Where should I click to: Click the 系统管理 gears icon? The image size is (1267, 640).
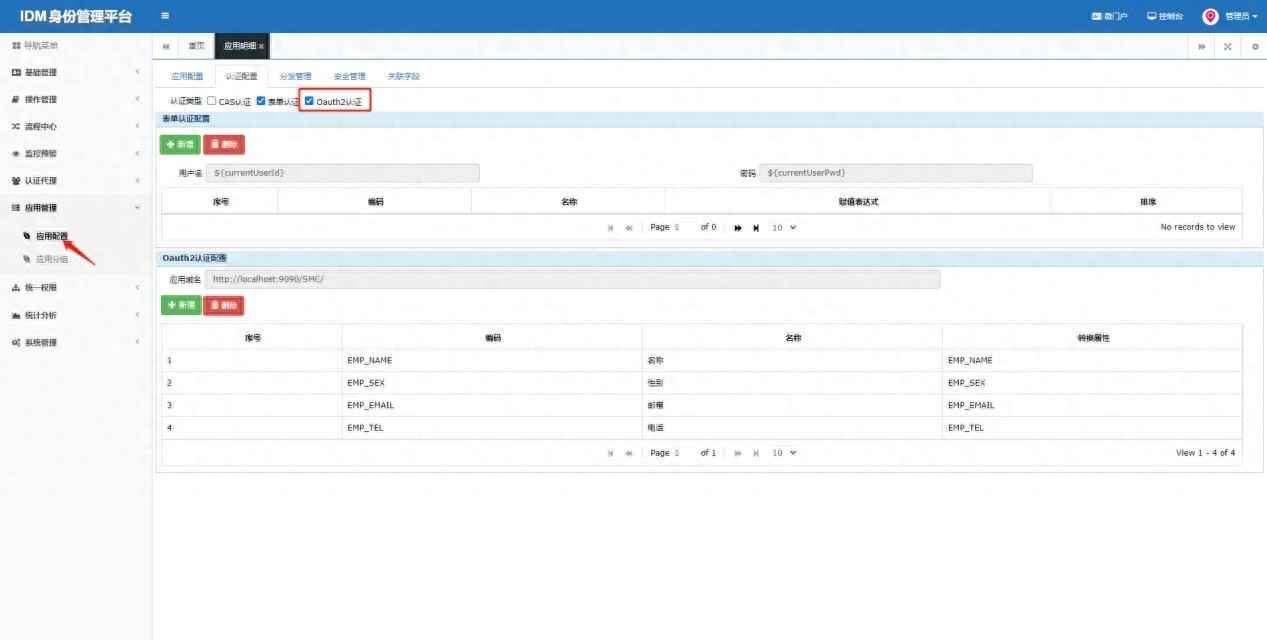(16, 342)
